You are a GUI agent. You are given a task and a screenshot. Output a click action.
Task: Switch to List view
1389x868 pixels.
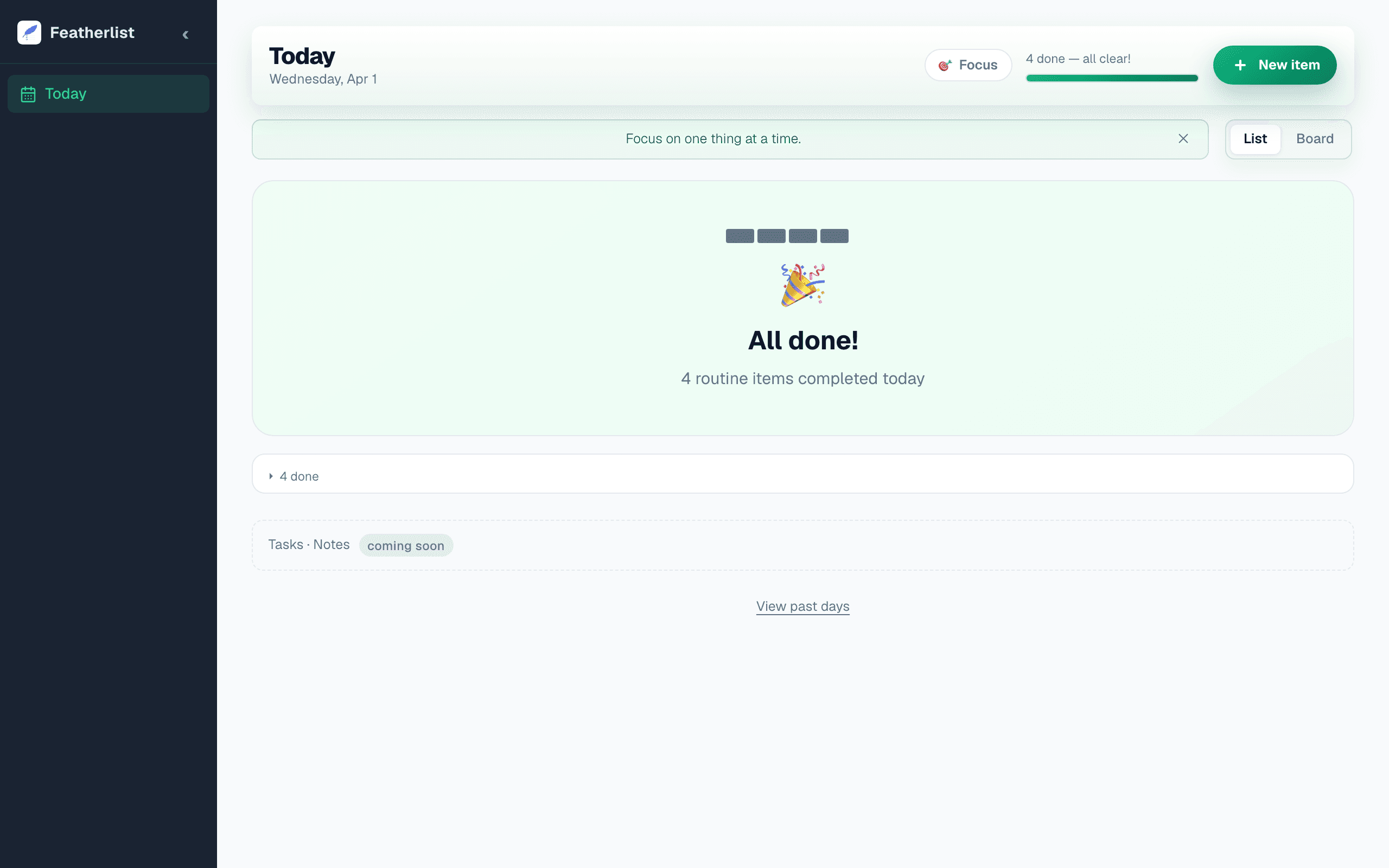pyautogui.click(x=1254, y=139)
